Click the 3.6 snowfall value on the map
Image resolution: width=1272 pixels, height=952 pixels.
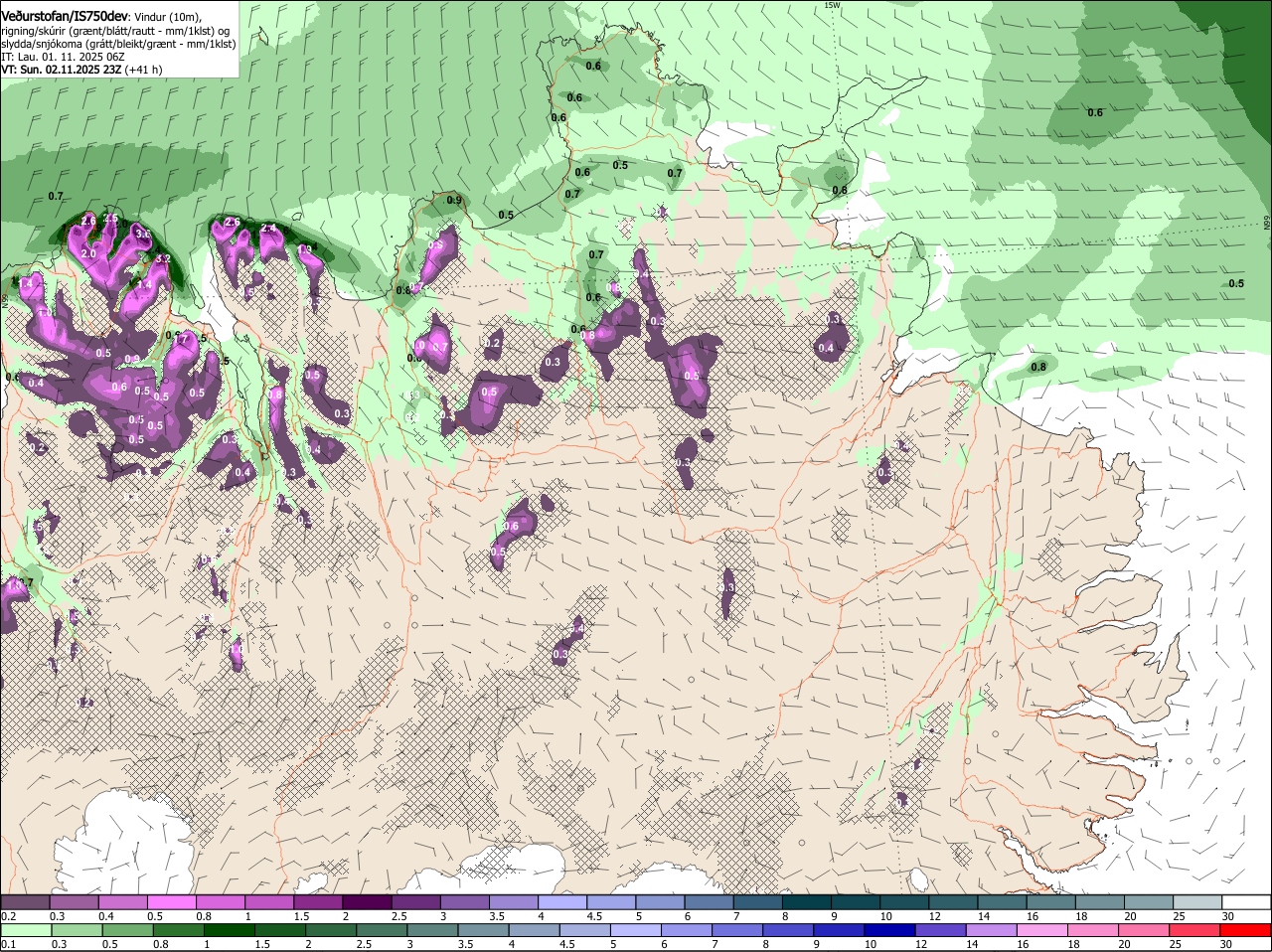[143, 234]
